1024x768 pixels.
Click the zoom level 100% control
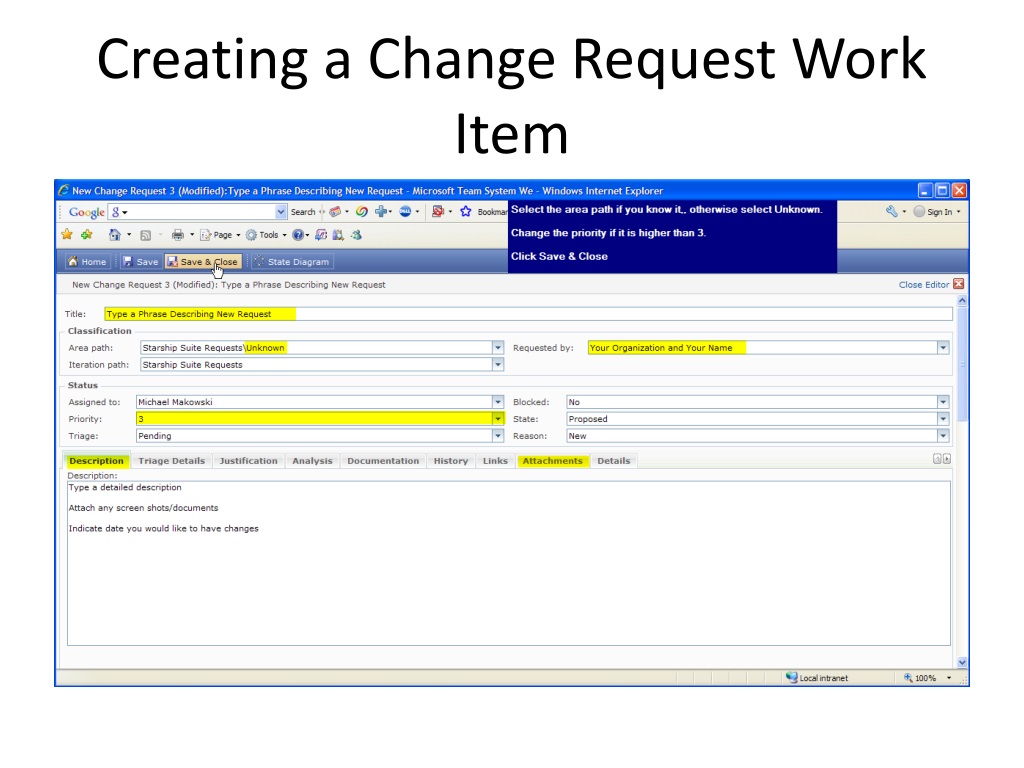point(927,678)
